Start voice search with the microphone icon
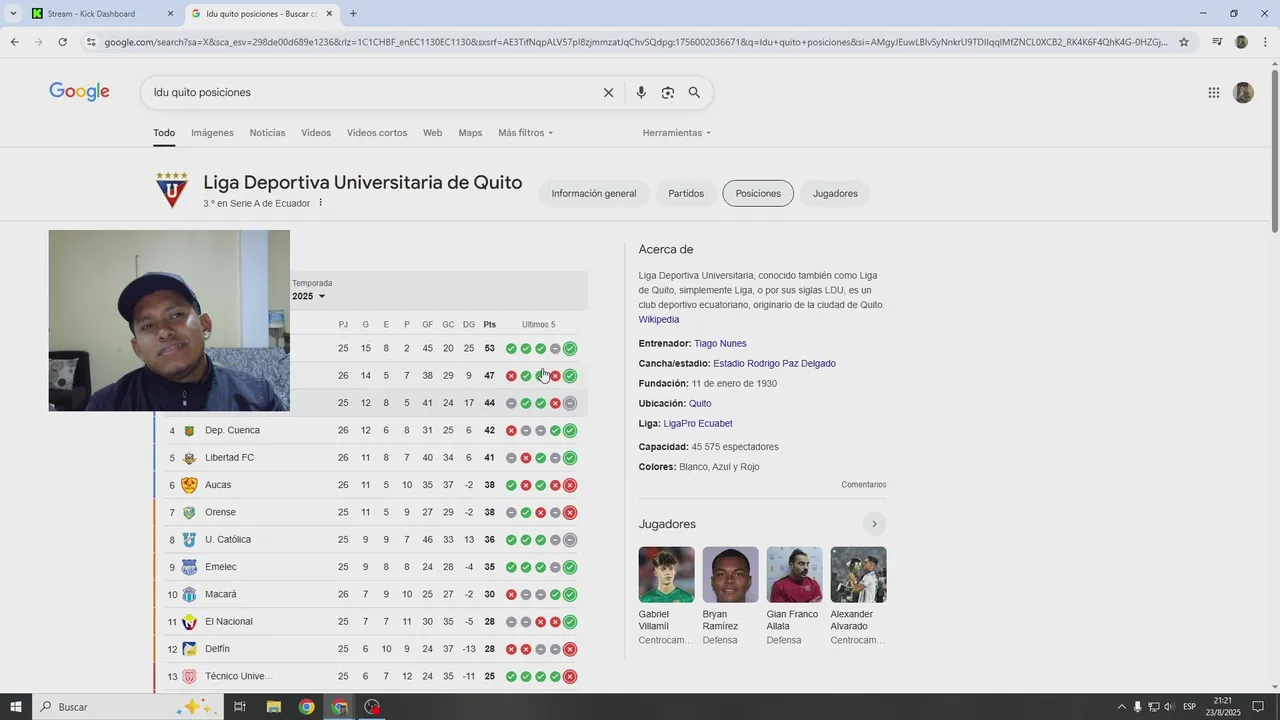This screenshot has height=720, width=1280. click(641, 92)
